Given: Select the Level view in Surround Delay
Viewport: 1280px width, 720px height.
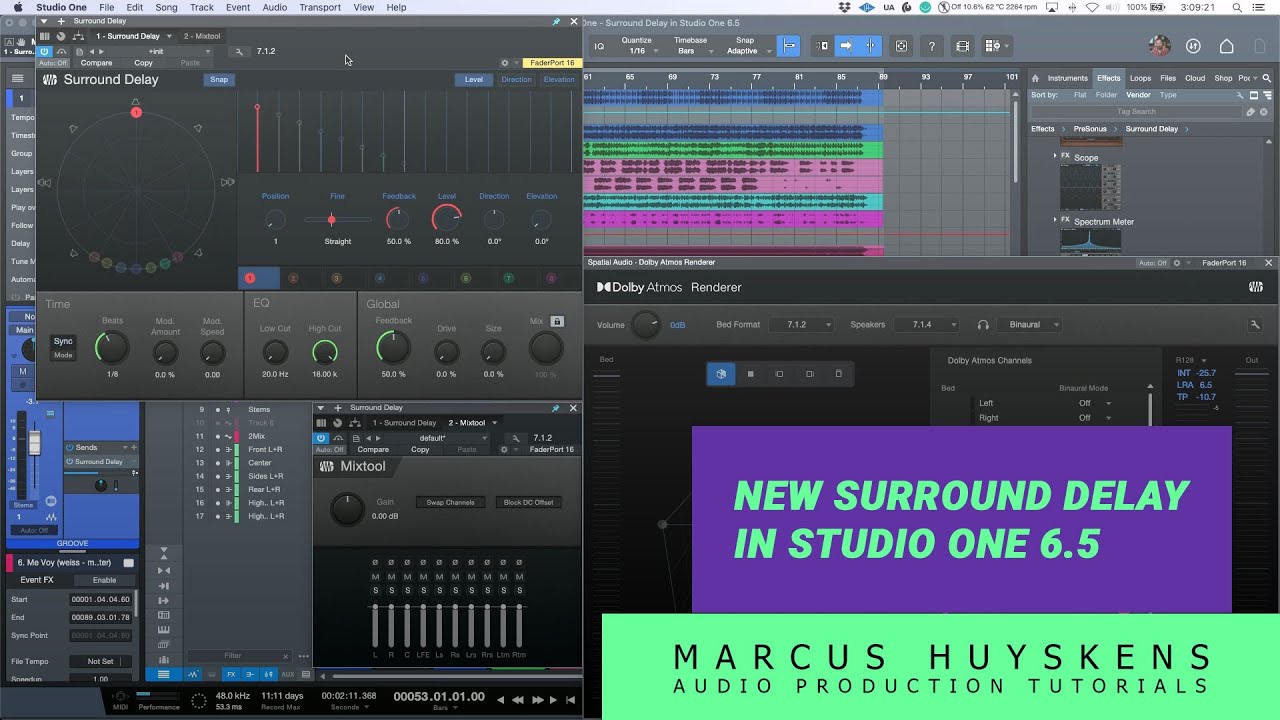Looking at the screenshot, I should 474,80.
